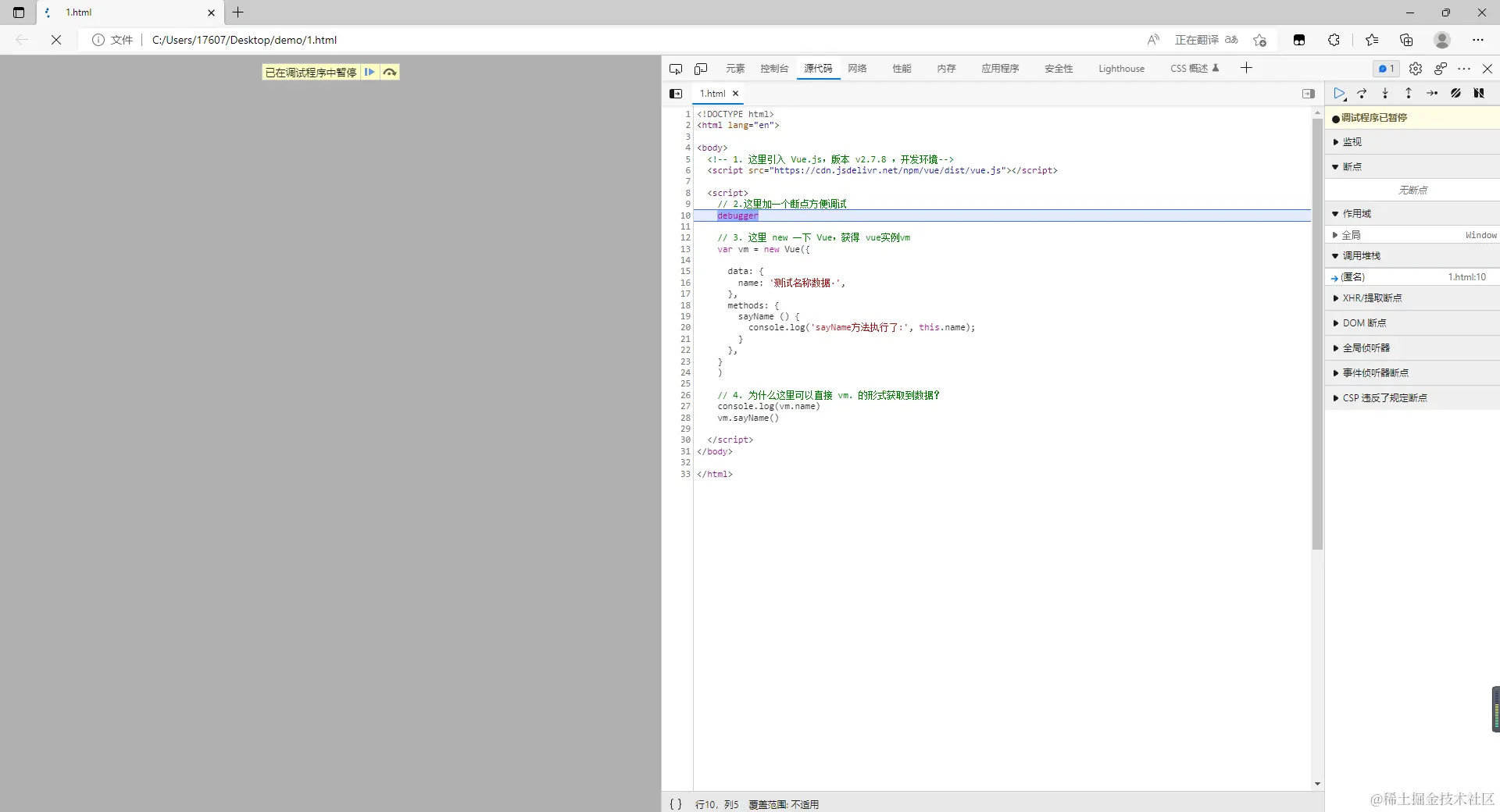
Task: Click the pretty-print braces icon
Action: [x=676, y=804]
